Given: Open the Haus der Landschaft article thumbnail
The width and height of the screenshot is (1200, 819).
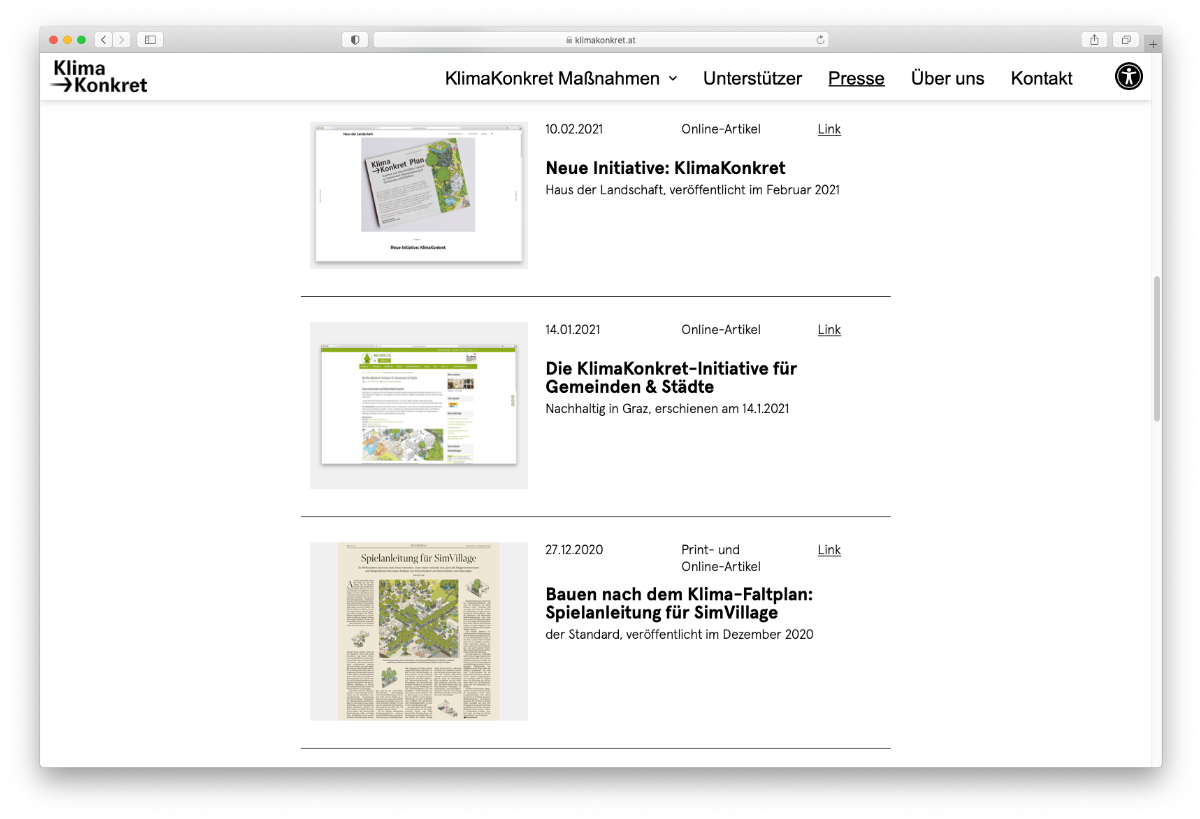Looking at the screenshot, I should pos(419,195).
